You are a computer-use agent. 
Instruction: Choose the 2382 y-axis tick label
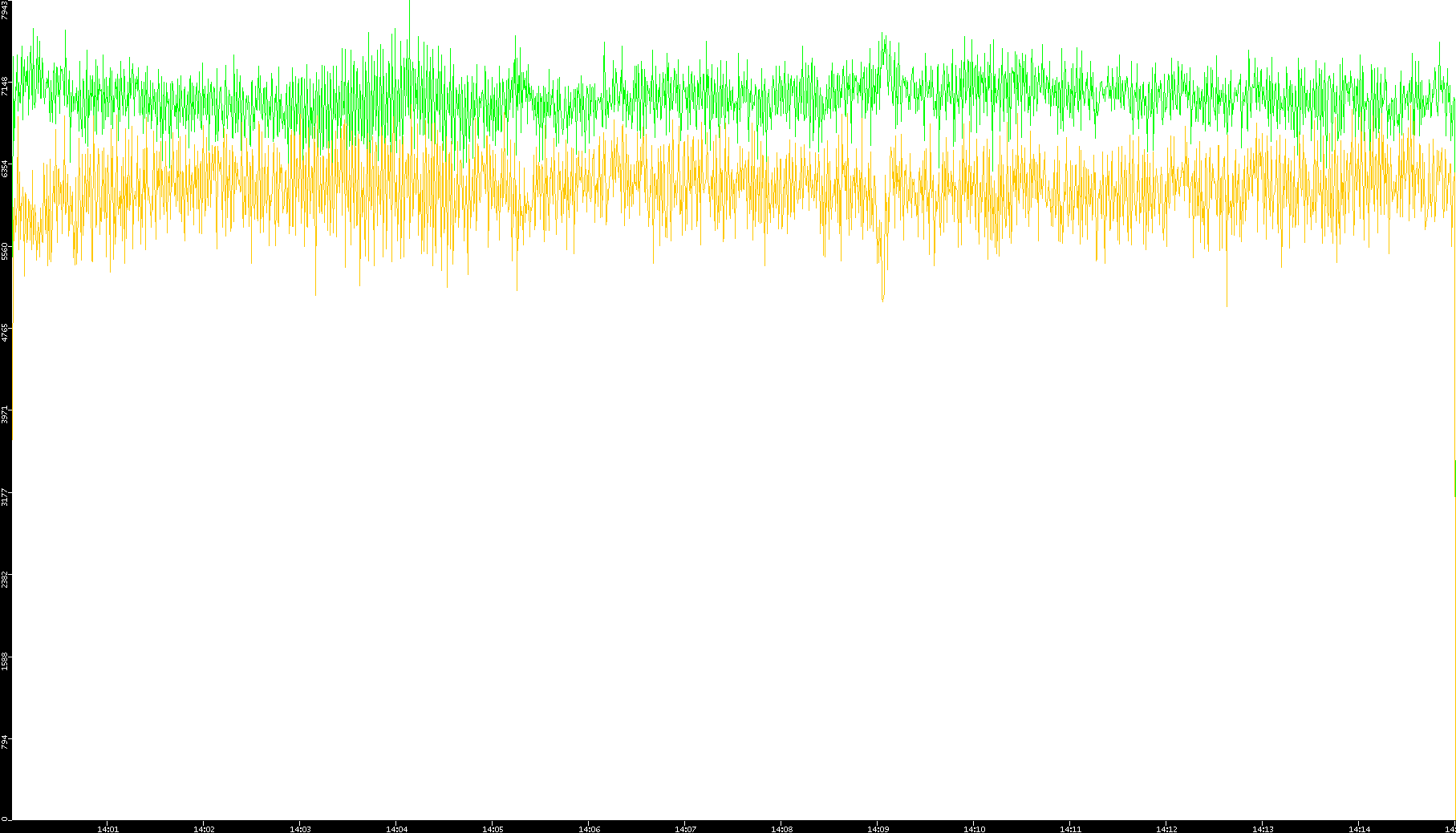[5, 580]
